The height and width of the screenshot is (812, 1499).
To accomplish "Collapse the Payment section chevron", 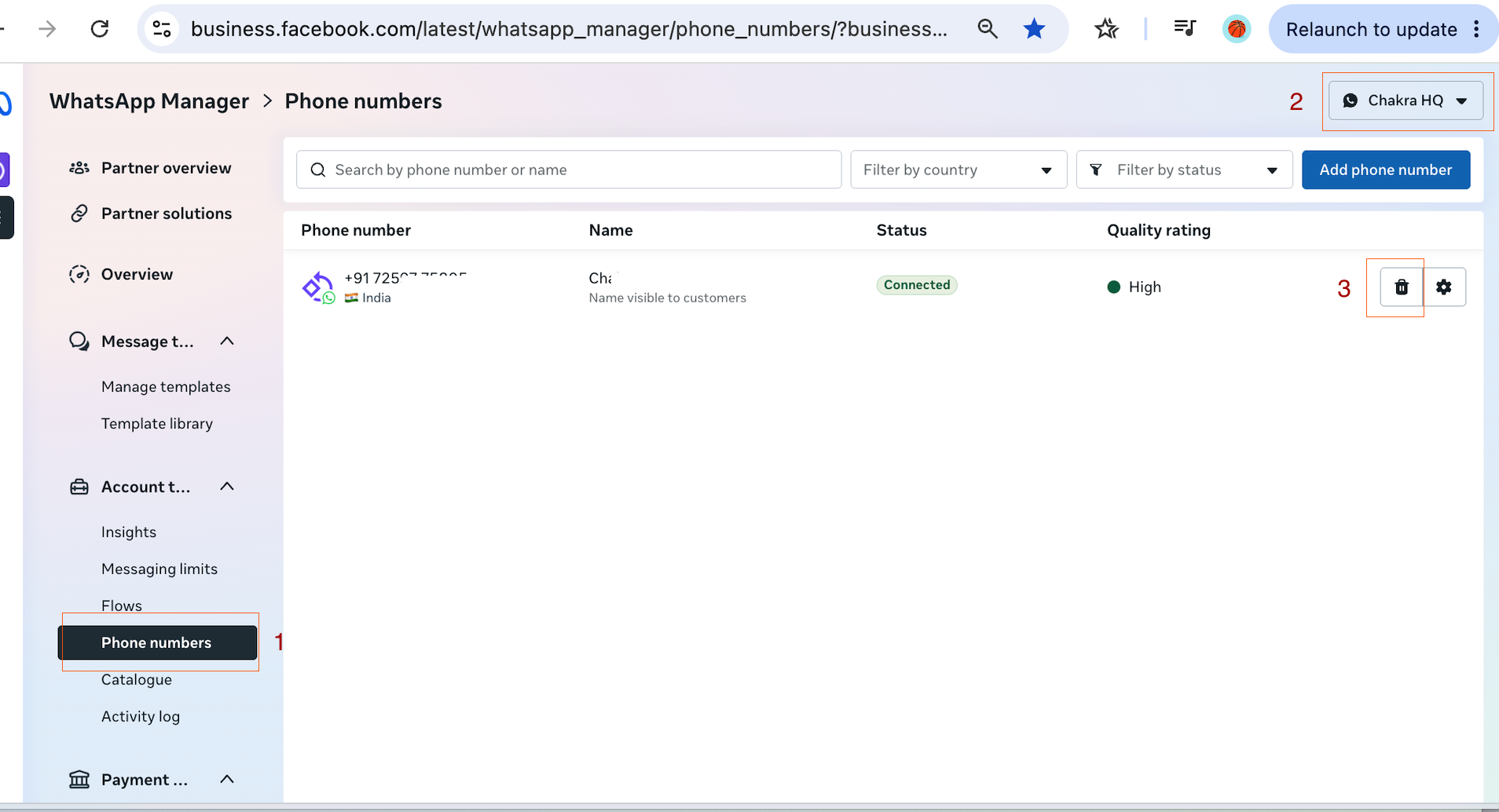I will (x=227, y=779).
